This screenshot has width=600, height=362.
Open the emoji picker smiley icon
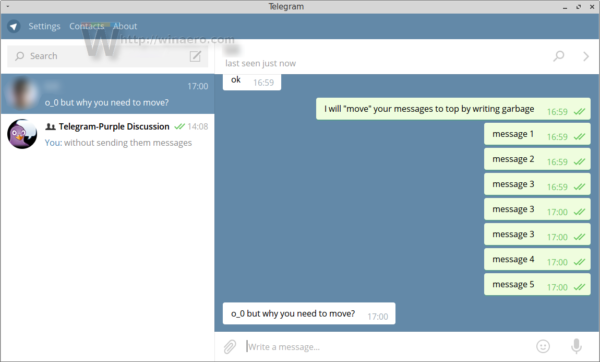click(543, 346)
